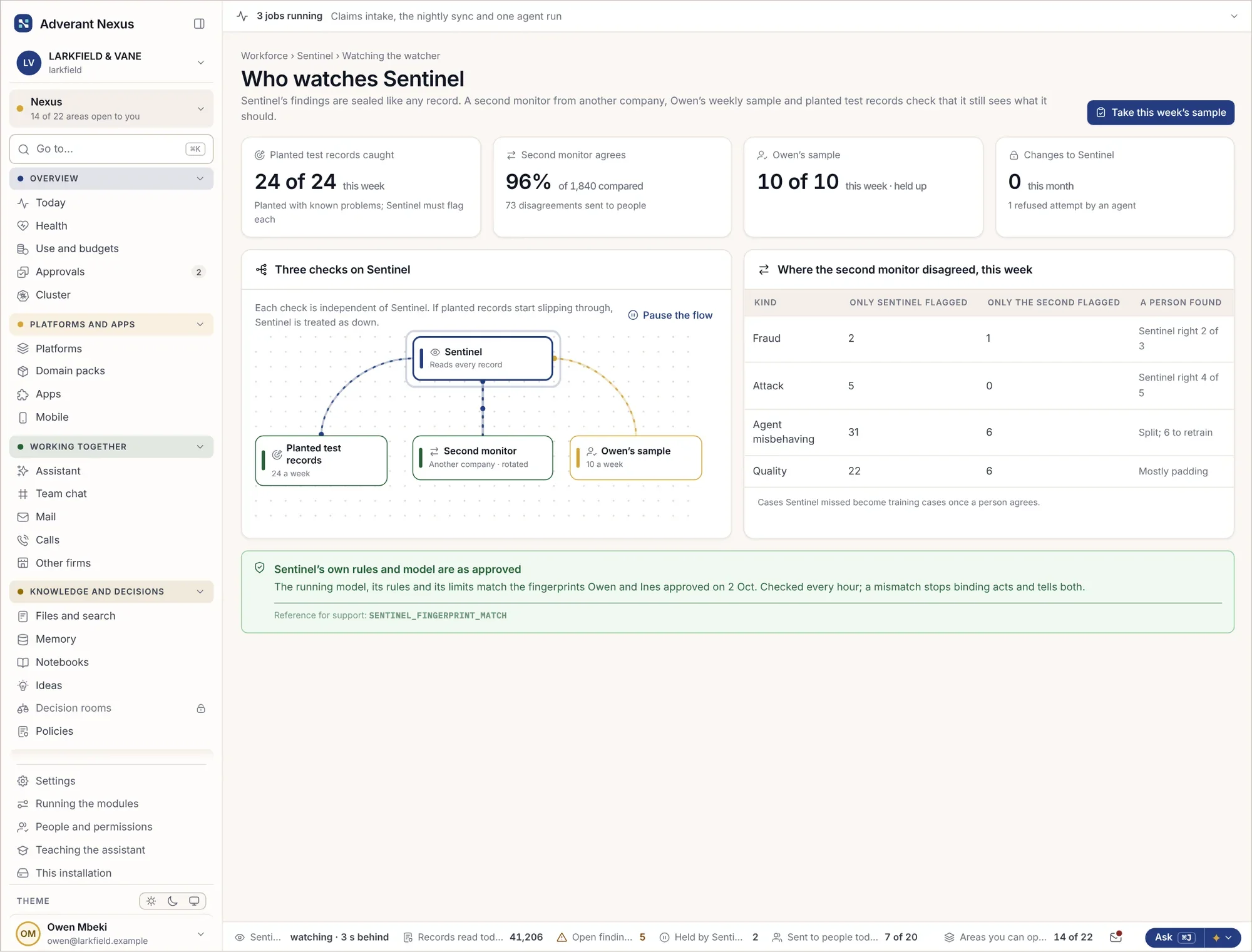
Task: Click the warning icon by Open findings
Action: (x=562, y=938)
